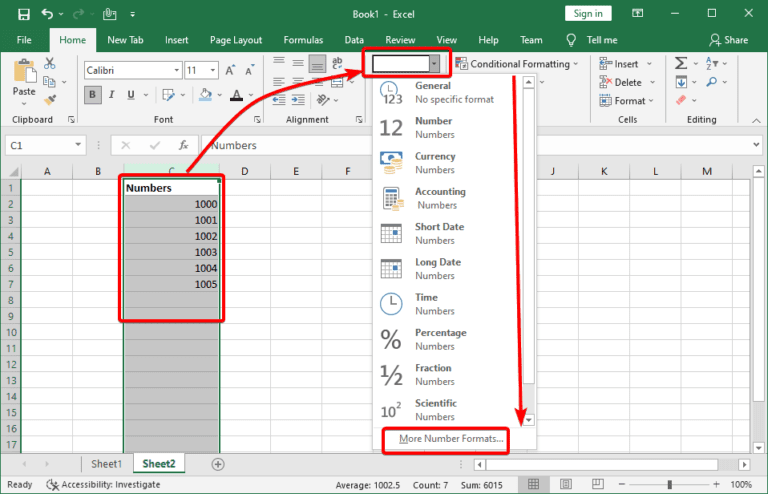Open Ribbon Display Options in title bar
Viewport: 768px width, 494px height.
click(x=638, y=14)
